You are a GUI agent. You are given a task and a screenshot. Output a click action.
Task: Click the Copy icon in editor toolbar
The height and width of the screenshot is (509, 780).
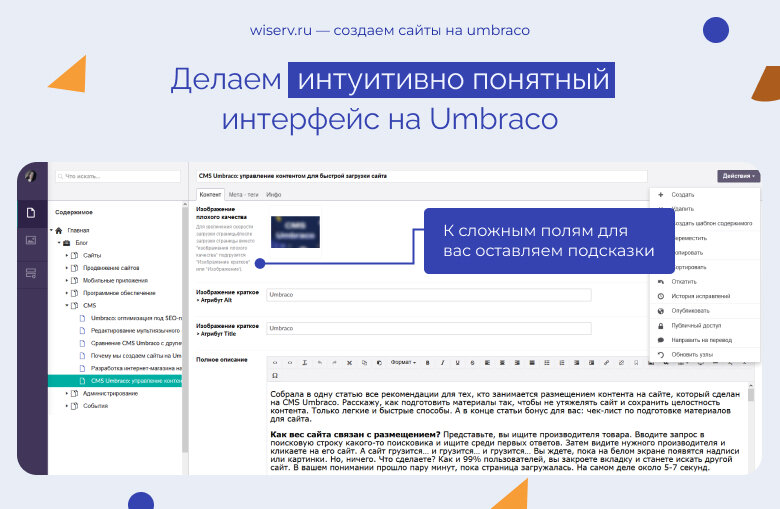pos(364,363)
